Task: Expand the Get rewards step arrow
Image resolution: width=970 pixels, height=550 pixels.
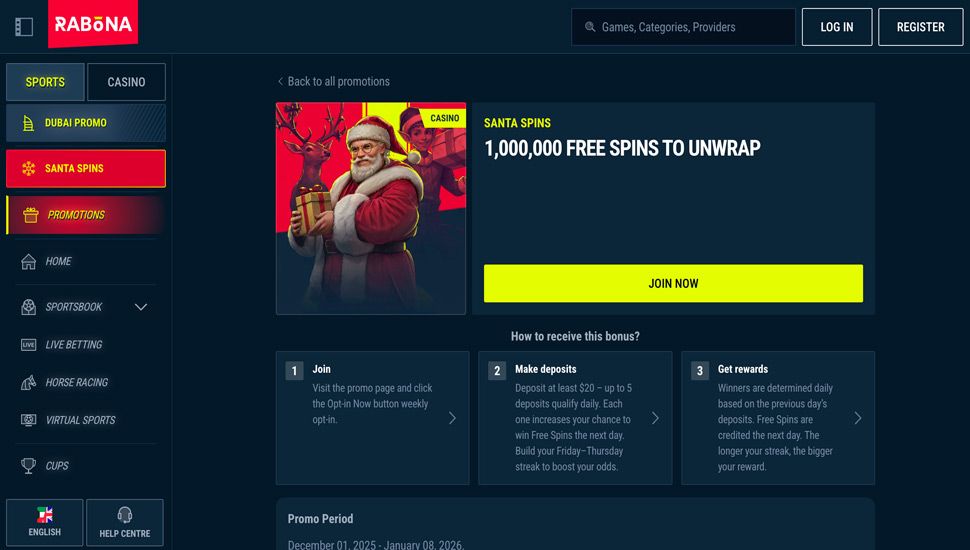Action: point(858,418)
